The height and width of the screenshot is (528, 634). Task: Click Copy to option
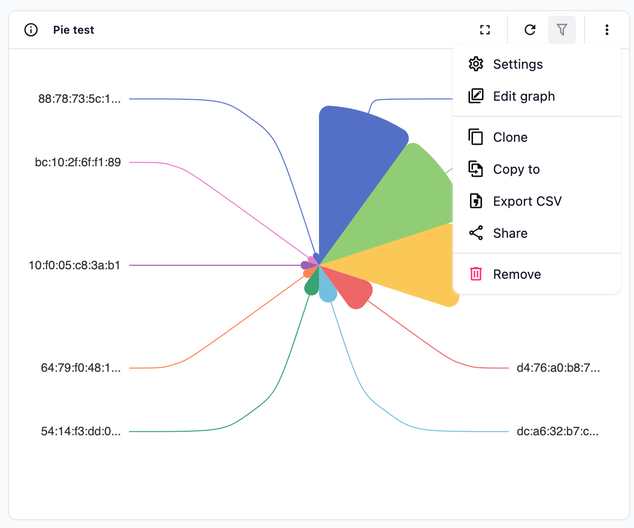[x=516, y=169]
